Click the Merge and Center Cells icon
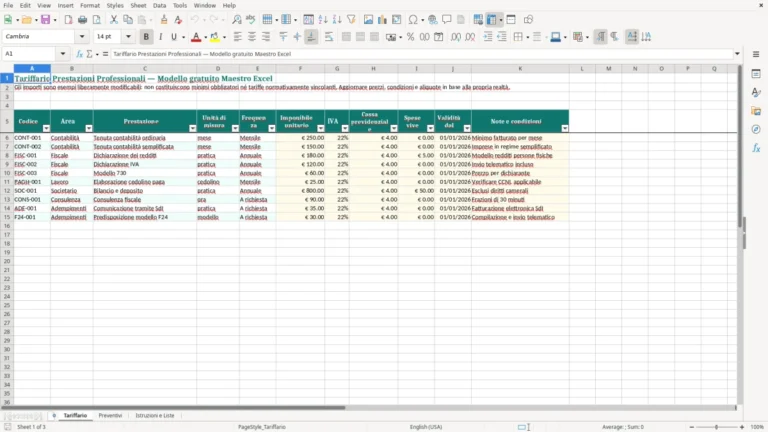Viewport: 768px width, 432px height. pos(346,37)
